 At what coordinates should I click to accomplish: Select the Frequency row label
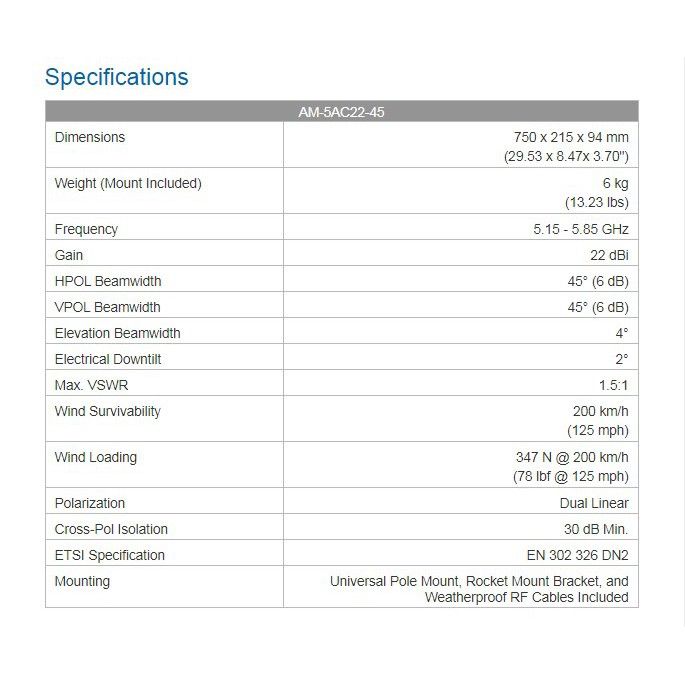tap(86, 229)
